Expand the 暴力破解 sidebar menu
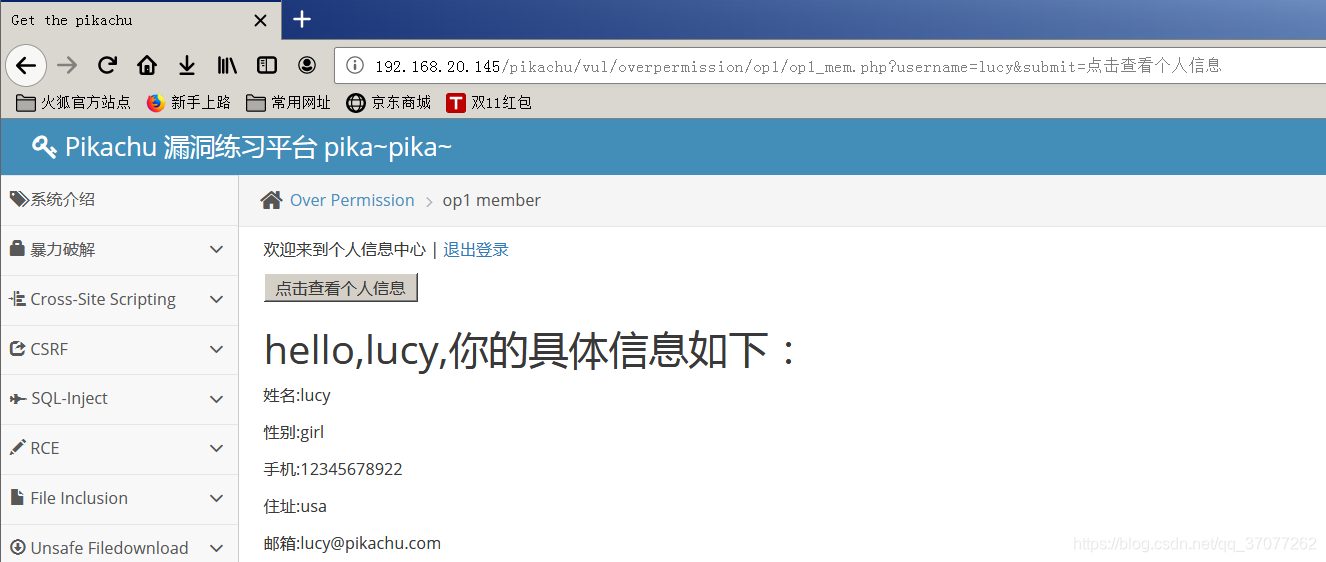The image size is (1326, 562). click(x=119, y=250)
